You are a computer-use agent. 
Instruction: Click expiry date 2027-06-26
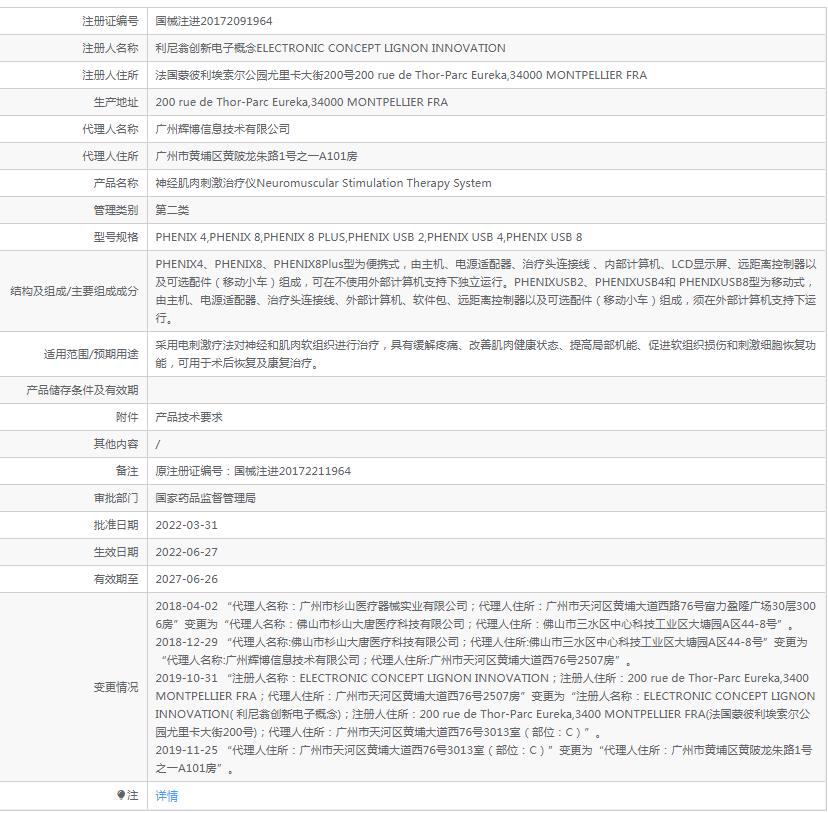[186, 579]
